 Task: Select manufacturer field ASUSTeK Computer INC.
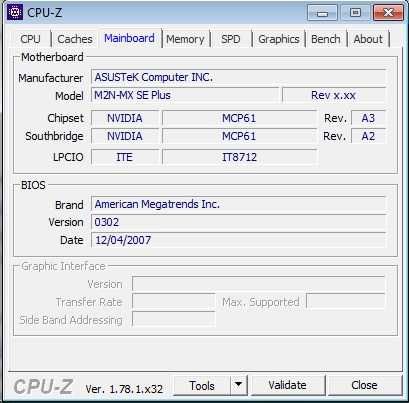238,77
